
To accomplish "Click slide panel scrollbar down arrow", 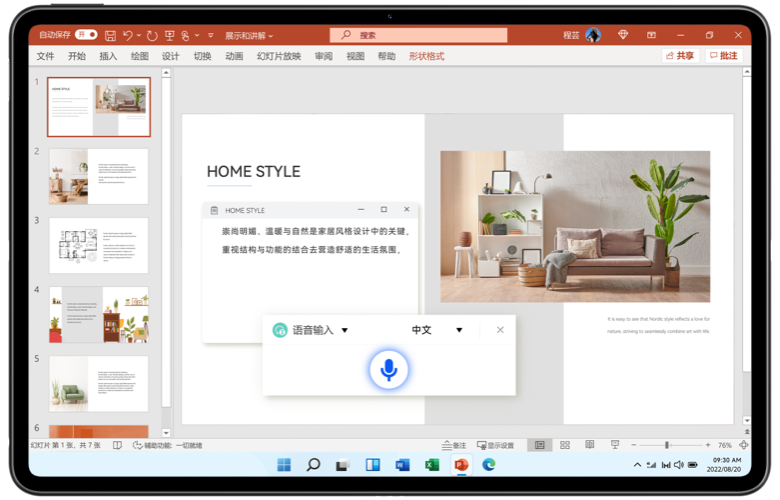I will pos(166,433).
